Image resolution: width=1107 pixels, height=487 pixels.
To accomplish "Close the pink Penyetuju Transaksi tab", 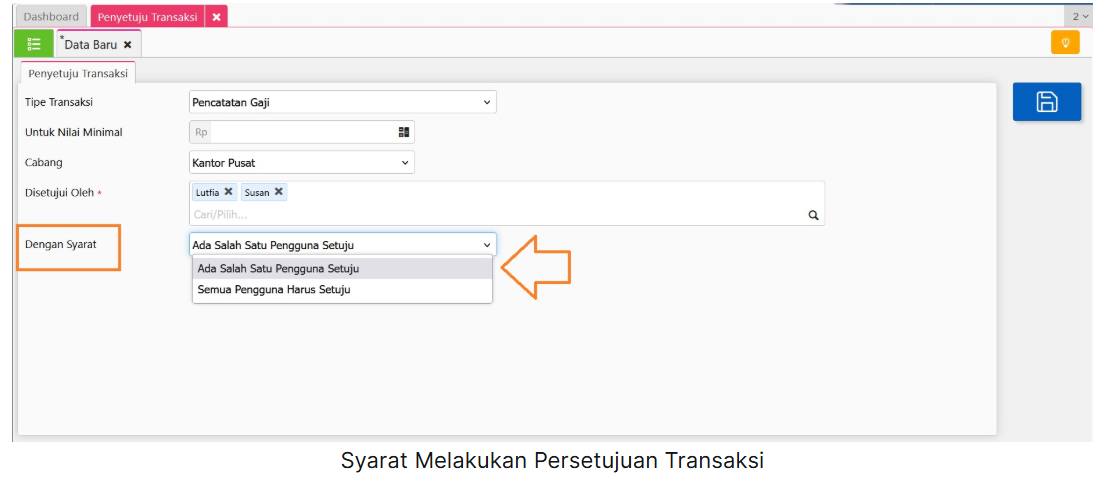I will tap(217, 17).
